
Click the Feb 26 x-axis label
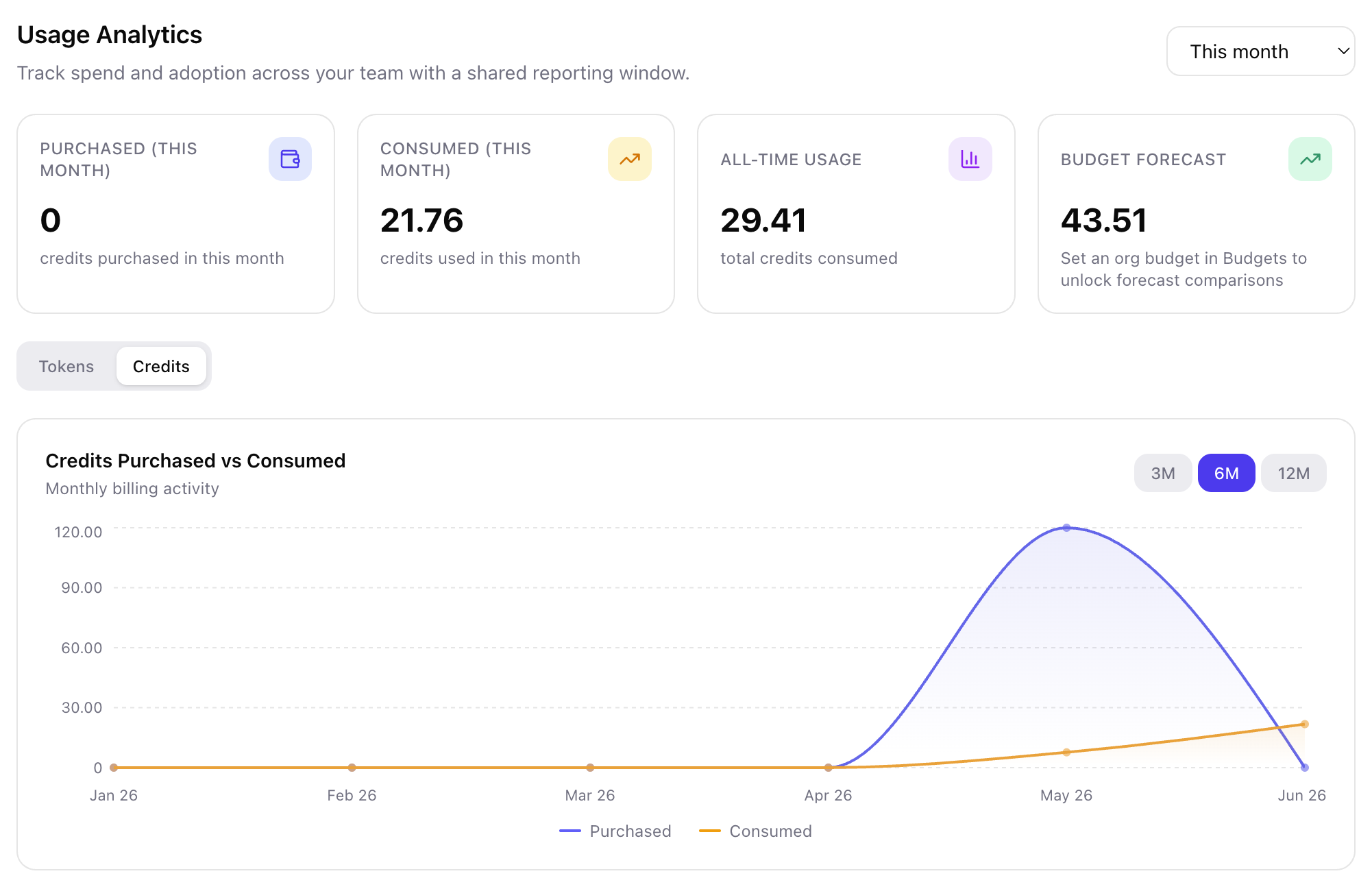[352, 796]
